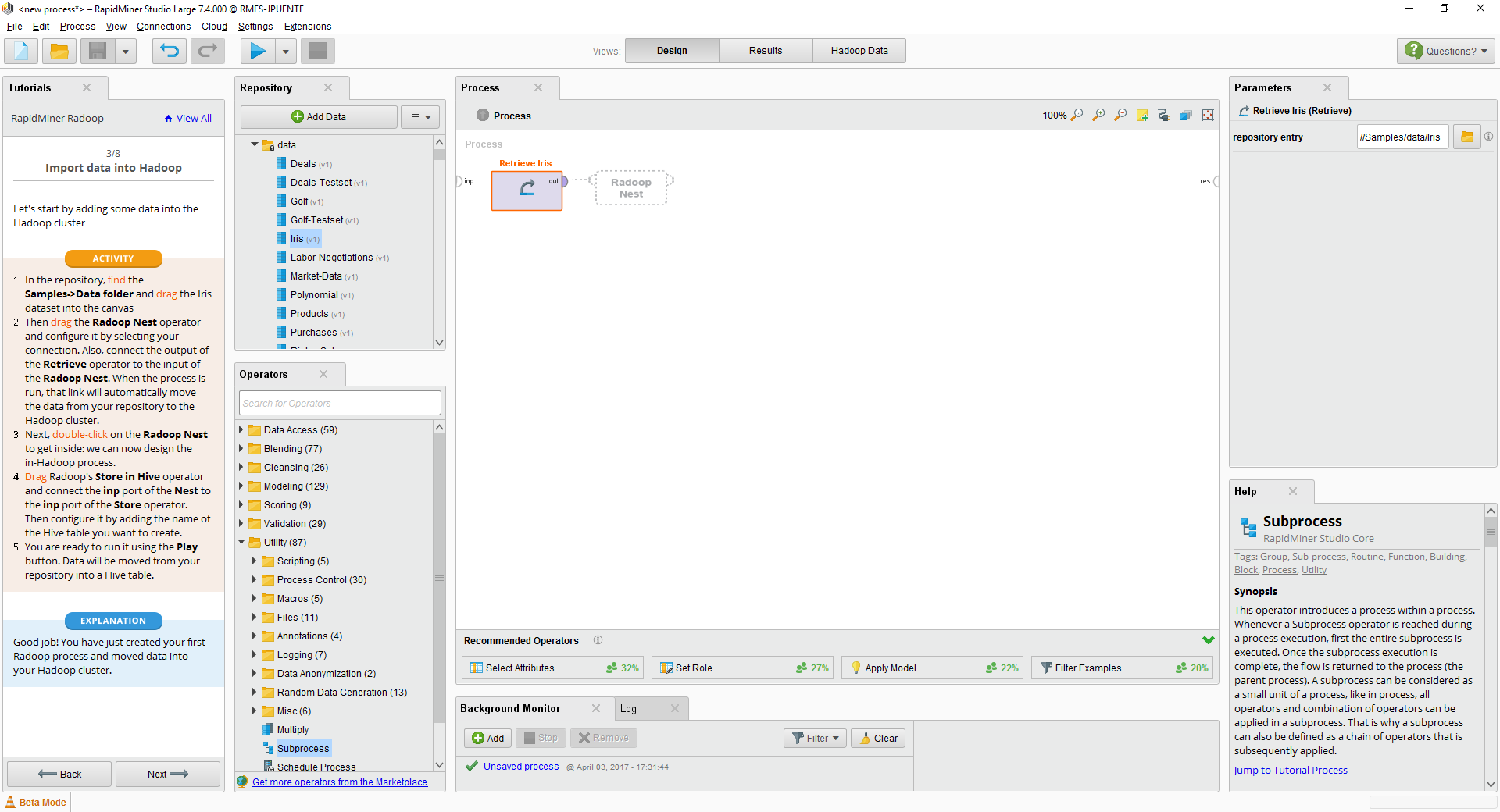
Task: Open the Extensions menu
Action: (x=307, y=27)
